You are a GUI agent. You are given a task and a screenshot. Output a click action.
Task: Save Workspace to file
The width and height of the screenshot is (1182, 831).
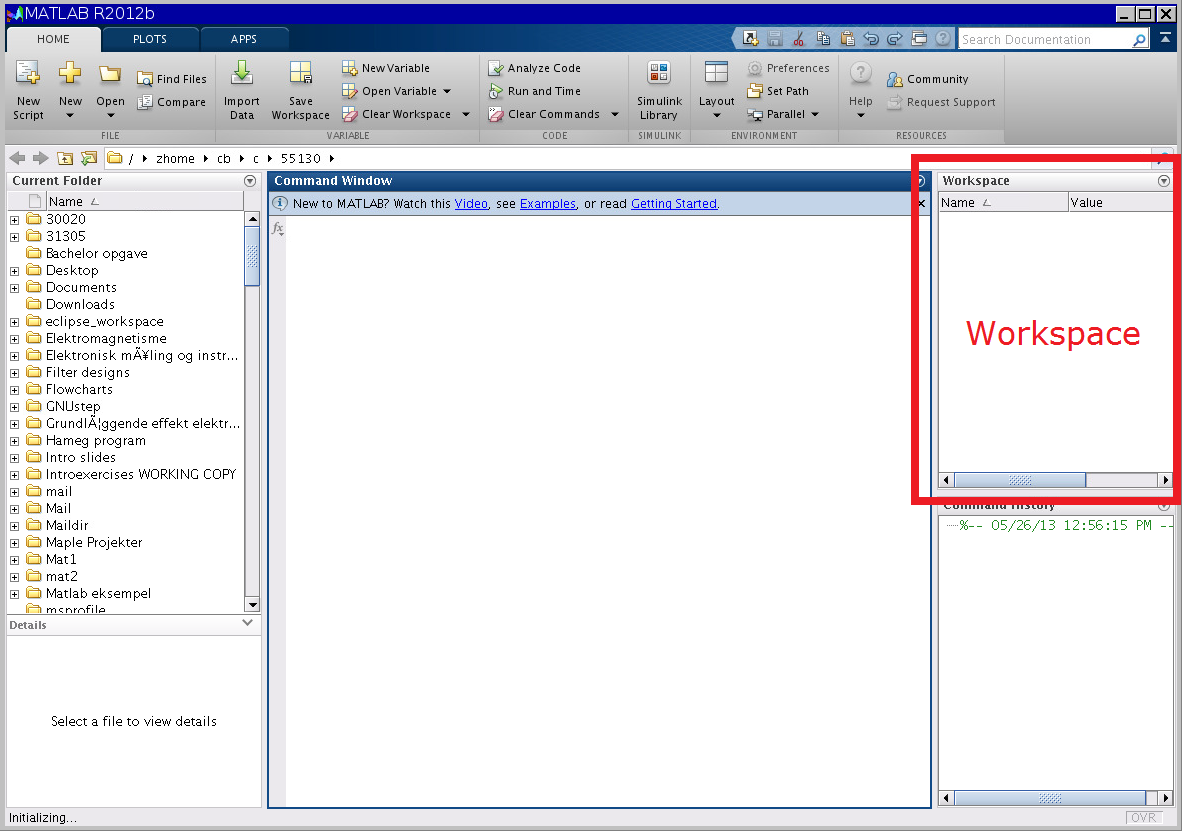point(300,90)
